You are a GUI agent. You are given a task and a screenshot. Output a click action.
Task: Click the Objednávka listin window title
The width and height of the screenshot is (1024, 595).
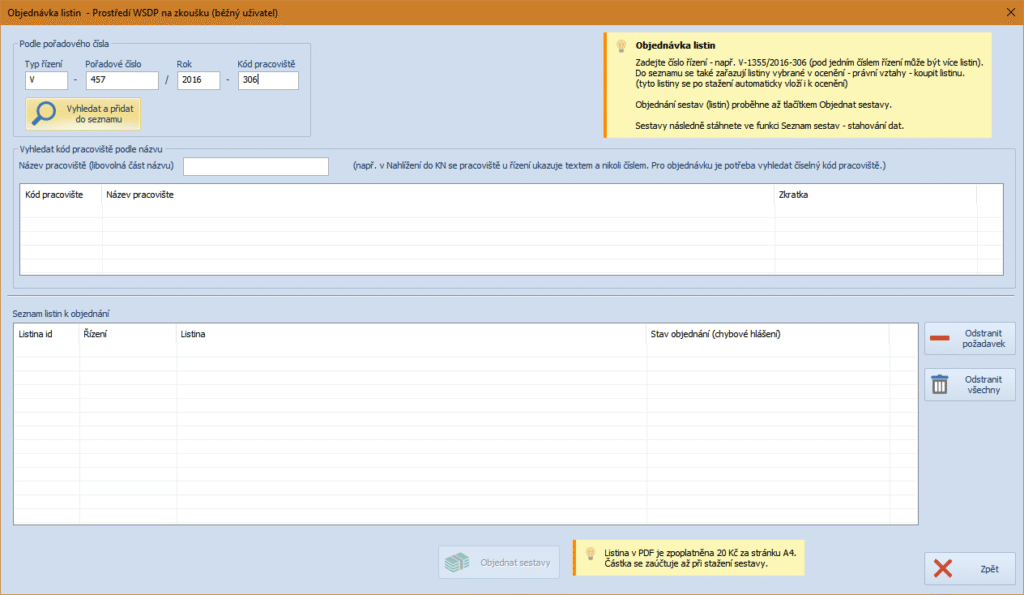142,12
